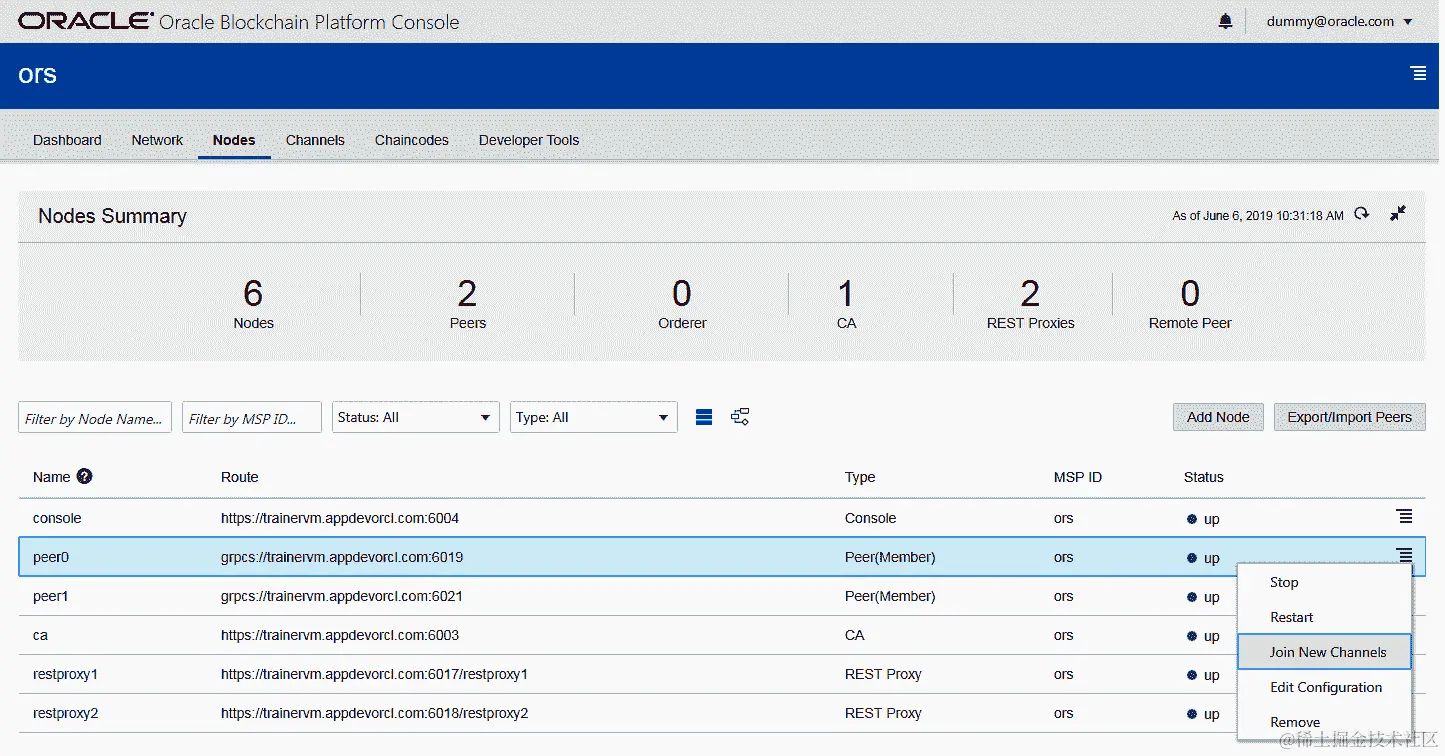Open the action menu for console row
The height and width of the screenshot is (756, 1445).
click(1404, 516)
